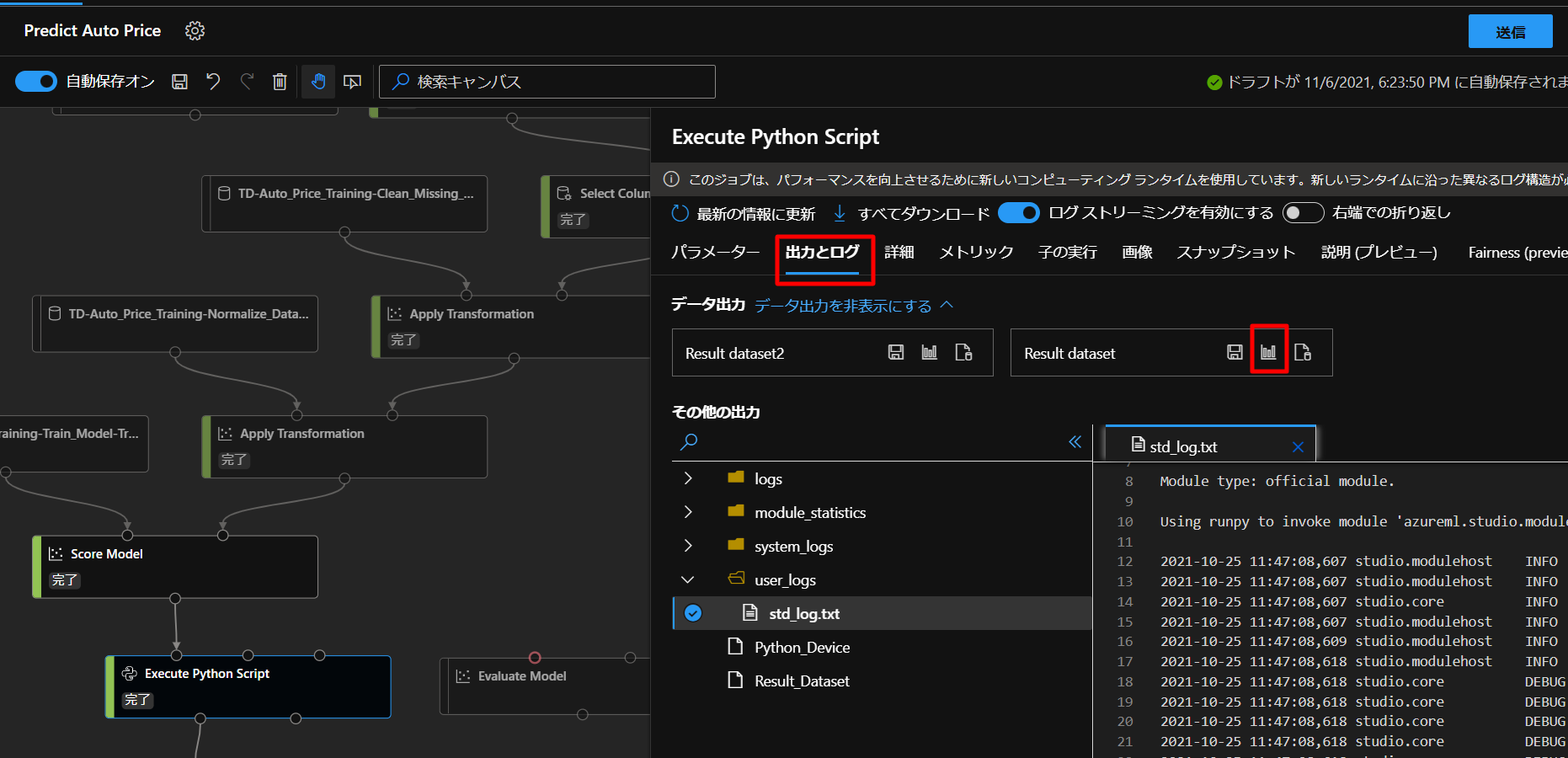Screen dimensions: 1568x758
Task: Visualize the Result dataset output
Action: tap(1268, 352)
